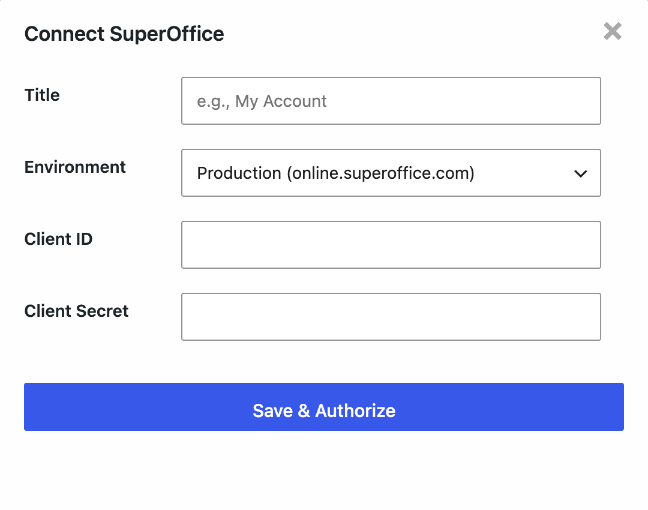Focus the Client ID field
648x510 pixels.
[391, 245]
